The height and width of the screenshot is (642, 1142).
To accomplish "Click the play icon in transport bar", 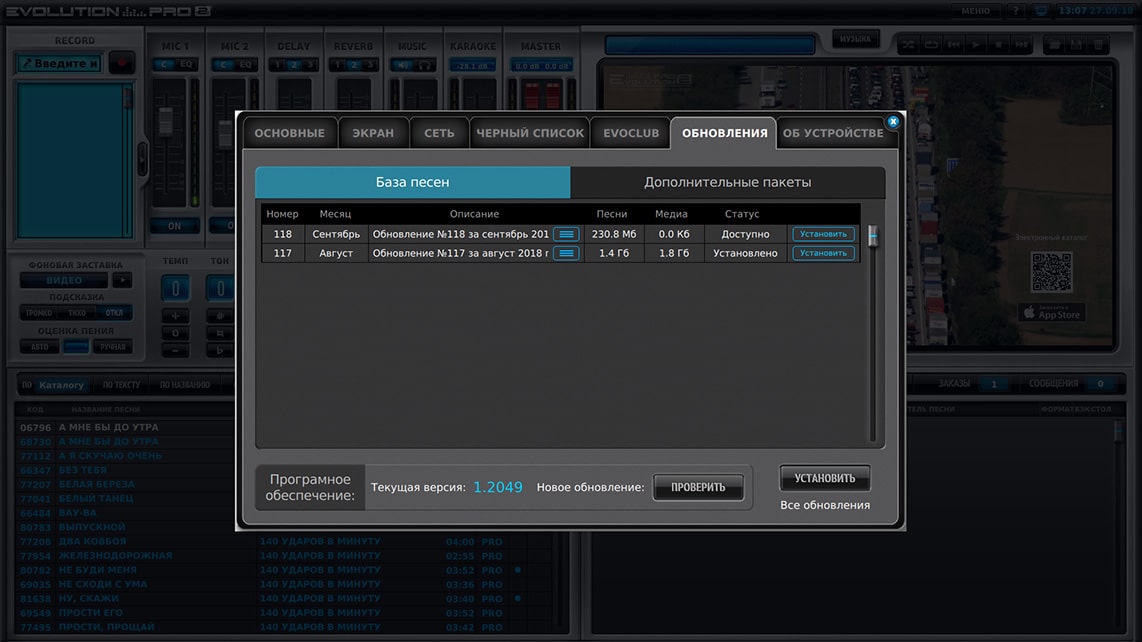I will (976, 45).
